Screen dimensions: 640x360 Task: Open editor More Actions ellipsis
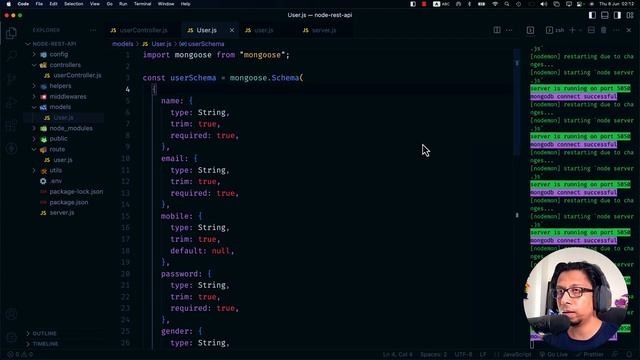point(509,30)
